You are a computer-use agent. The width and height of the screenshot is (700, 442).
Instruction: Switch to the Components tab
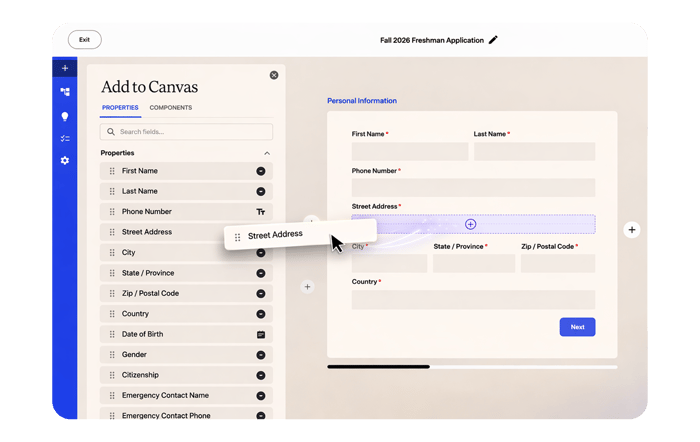click(x=171, y=108)
